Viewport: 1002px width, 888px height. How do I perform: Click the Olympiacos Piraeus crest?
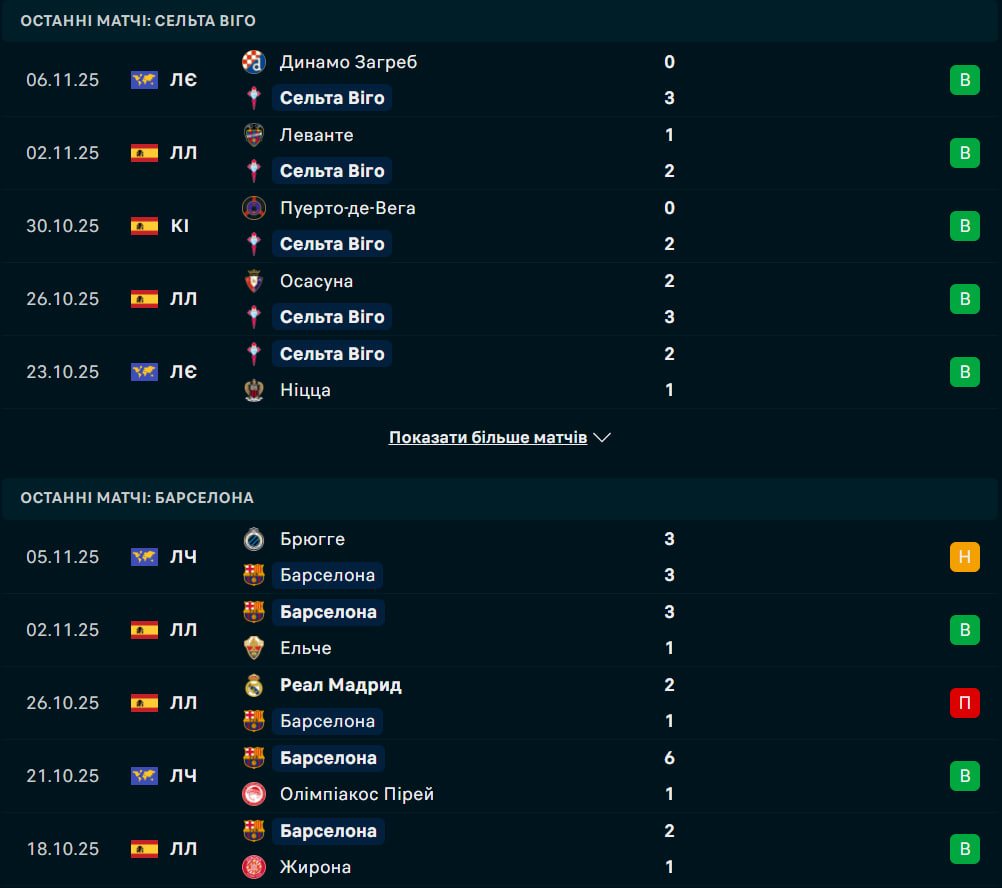pyautogui.click(x=254, y=794)
